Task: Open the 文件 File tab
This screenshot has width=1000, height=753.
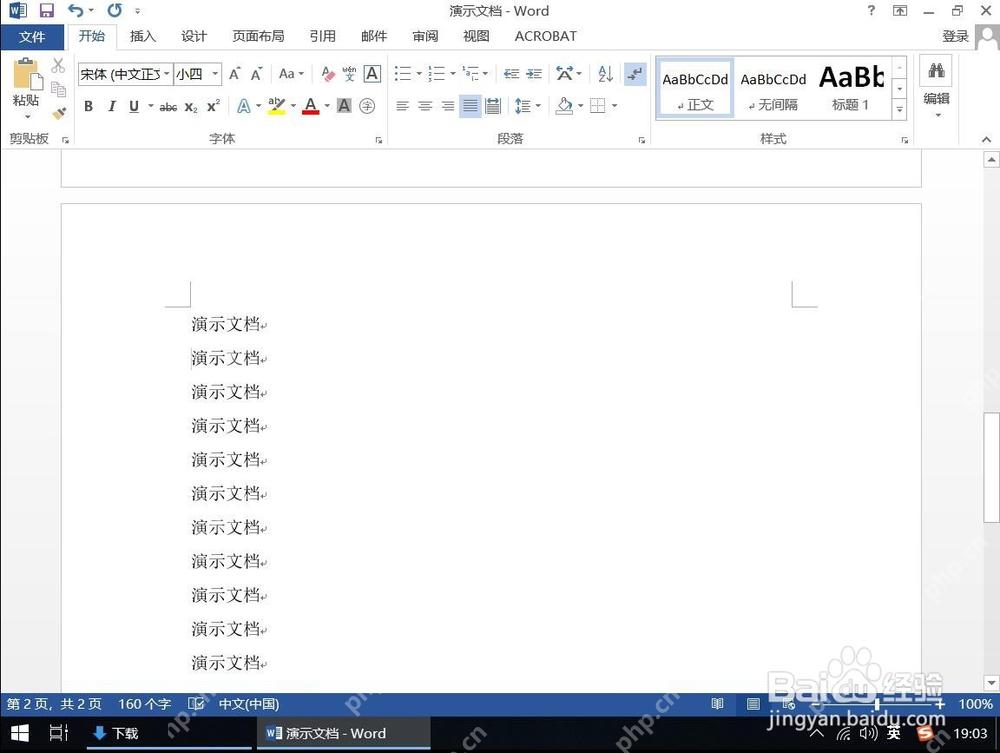Action: 32,37
